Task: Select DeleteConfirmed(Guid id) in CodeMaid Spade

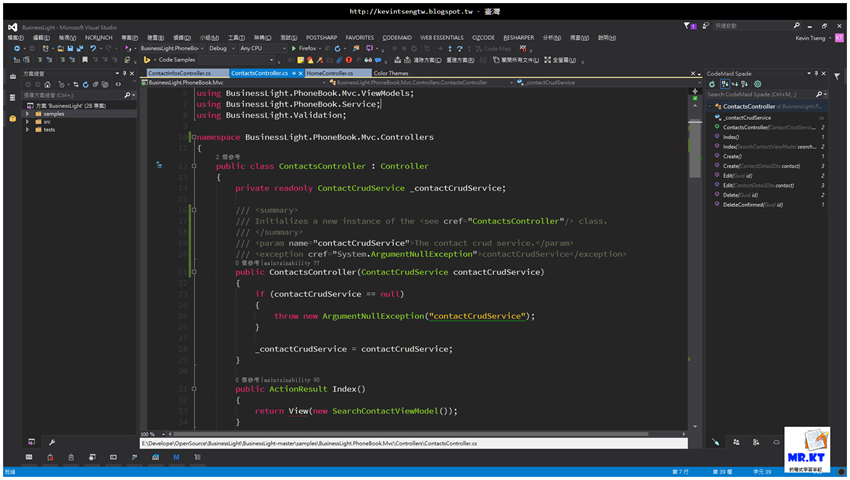Action: point(752,205)
